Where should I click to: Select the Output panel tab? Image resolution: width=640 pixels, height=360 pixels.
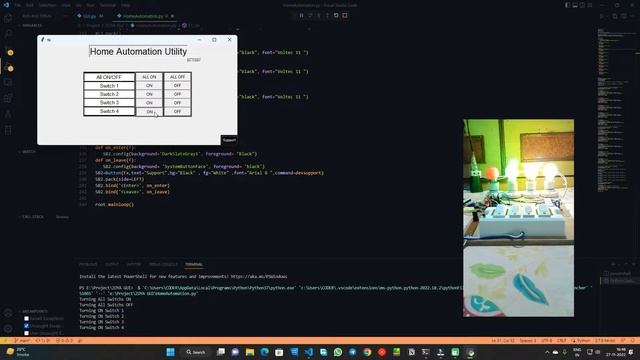point(112,264)
